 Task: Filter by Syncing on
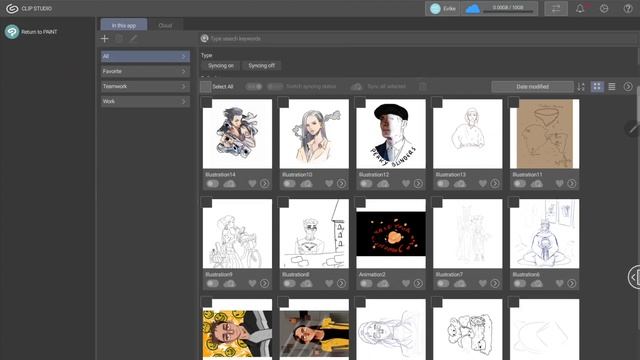point(220,66)
